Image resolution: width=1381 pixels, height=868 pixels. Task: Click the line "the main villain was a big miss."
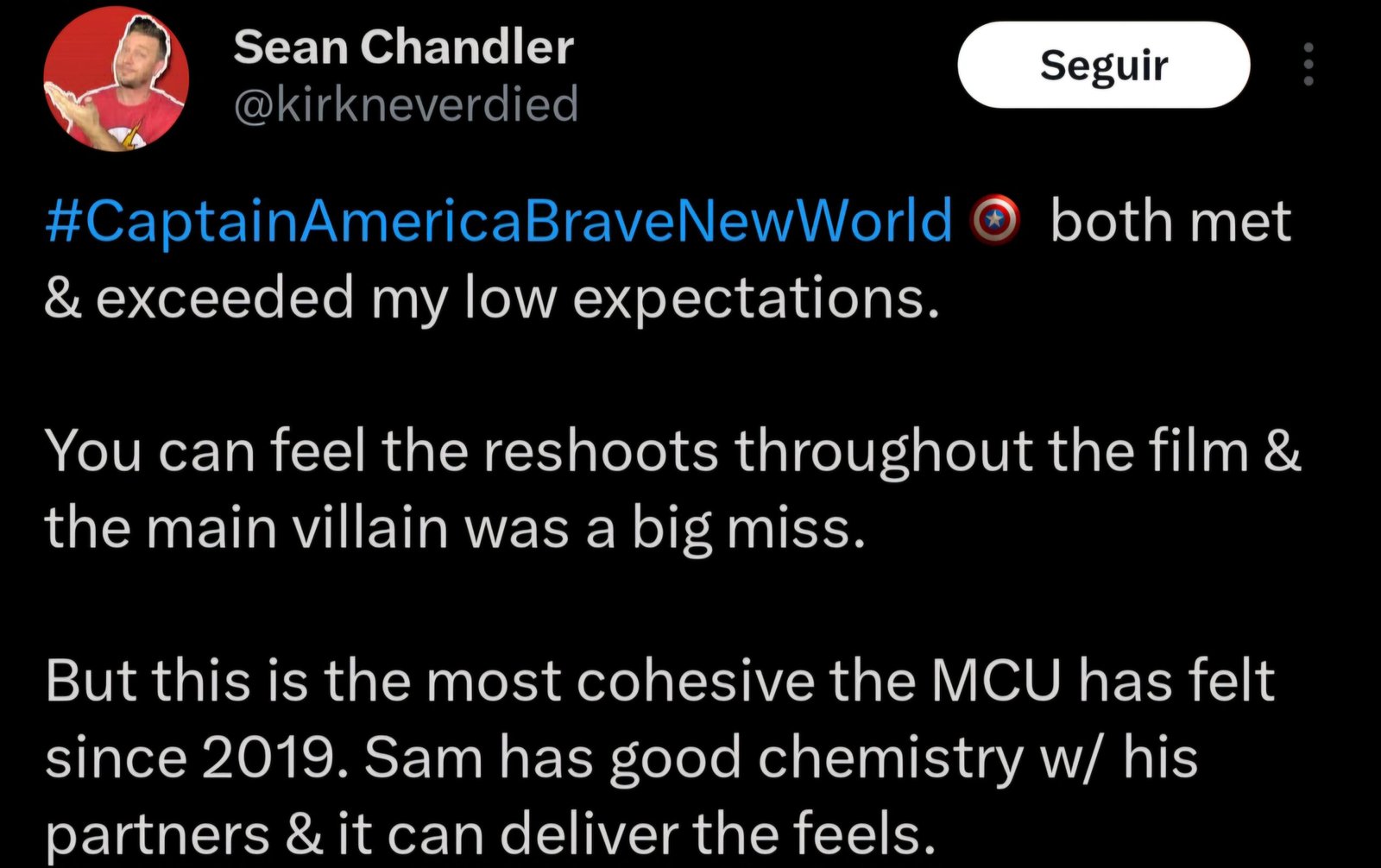pyautogui.click(x=455, y=527)
